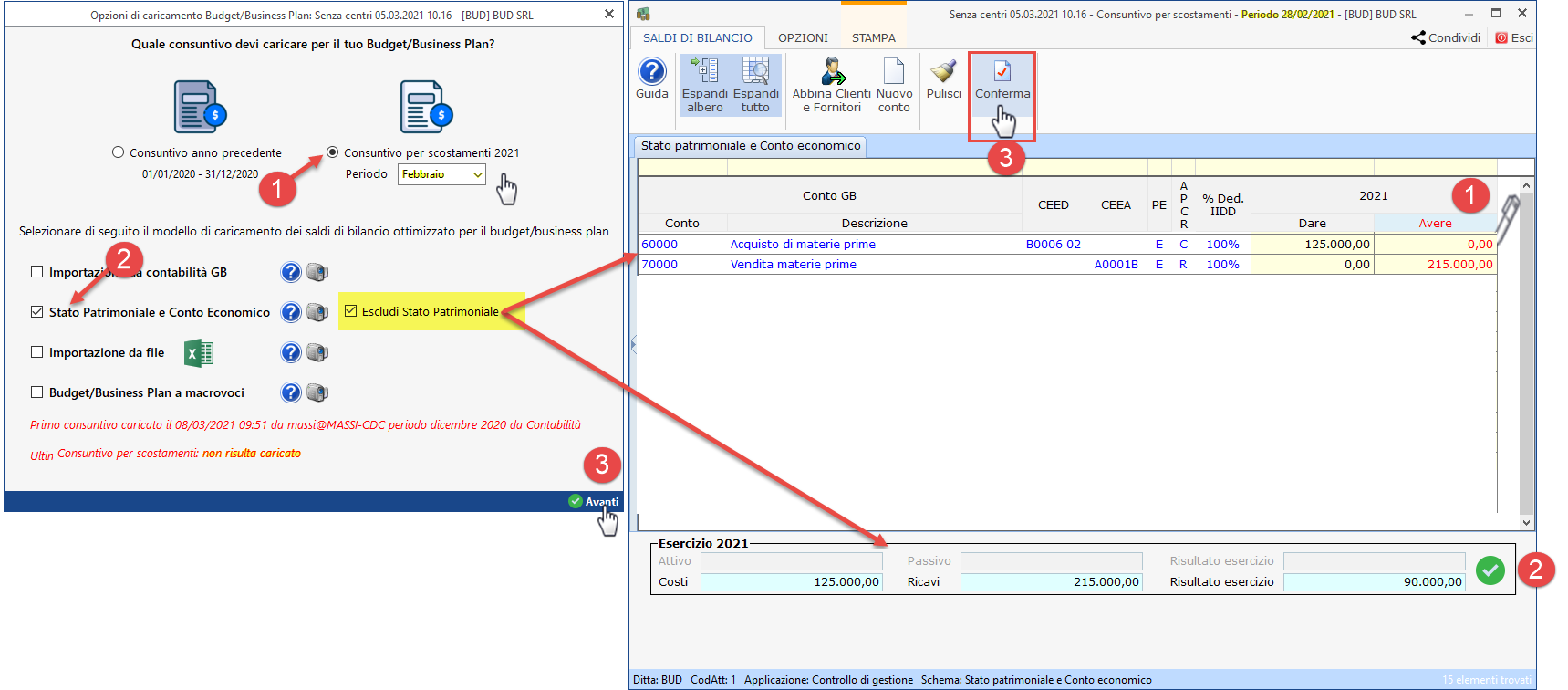Open video guide for Stato Patrimoniale e Conto Economico

tap(317, 312)
